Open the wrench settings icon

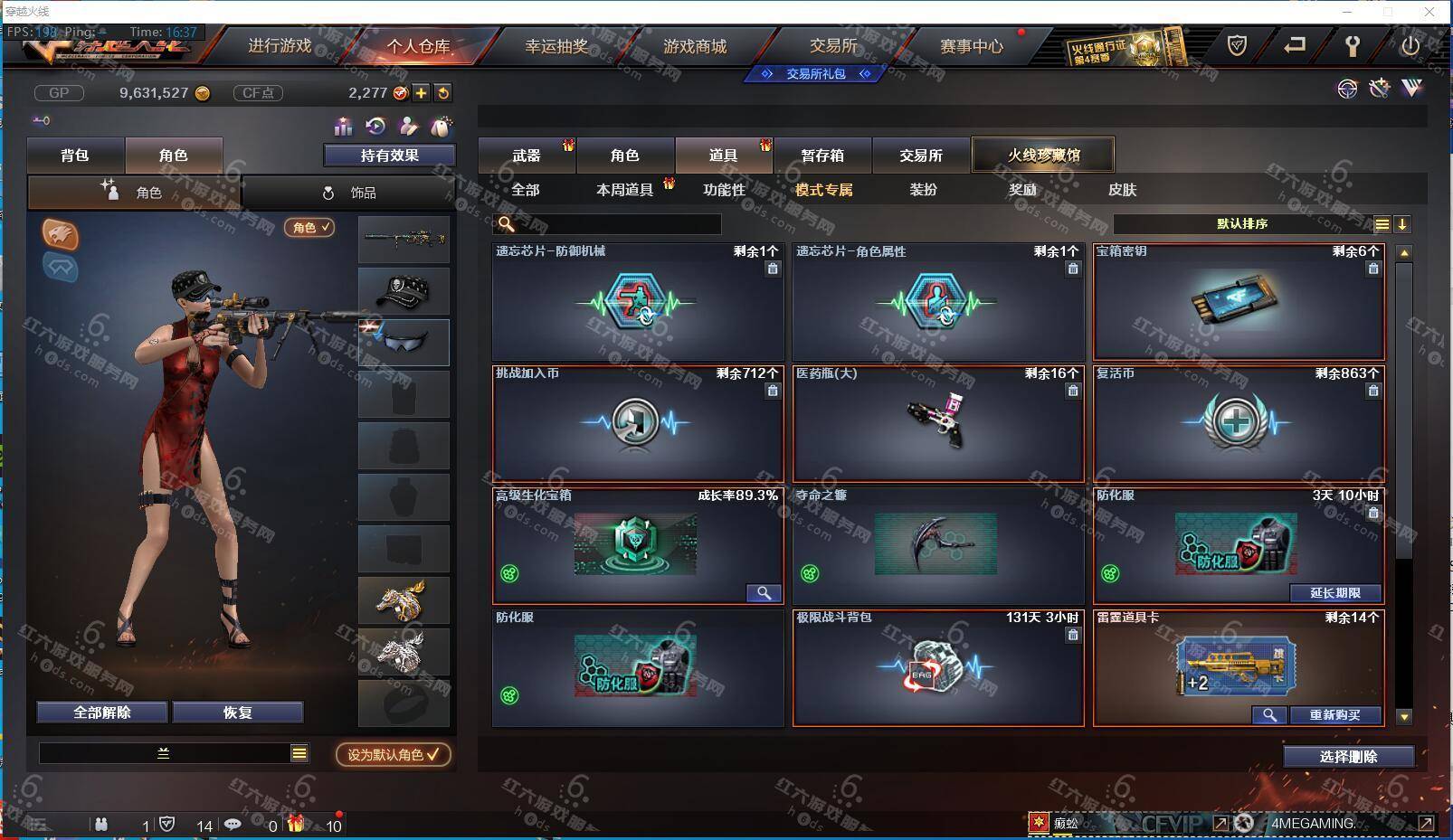pos(1352,45)
